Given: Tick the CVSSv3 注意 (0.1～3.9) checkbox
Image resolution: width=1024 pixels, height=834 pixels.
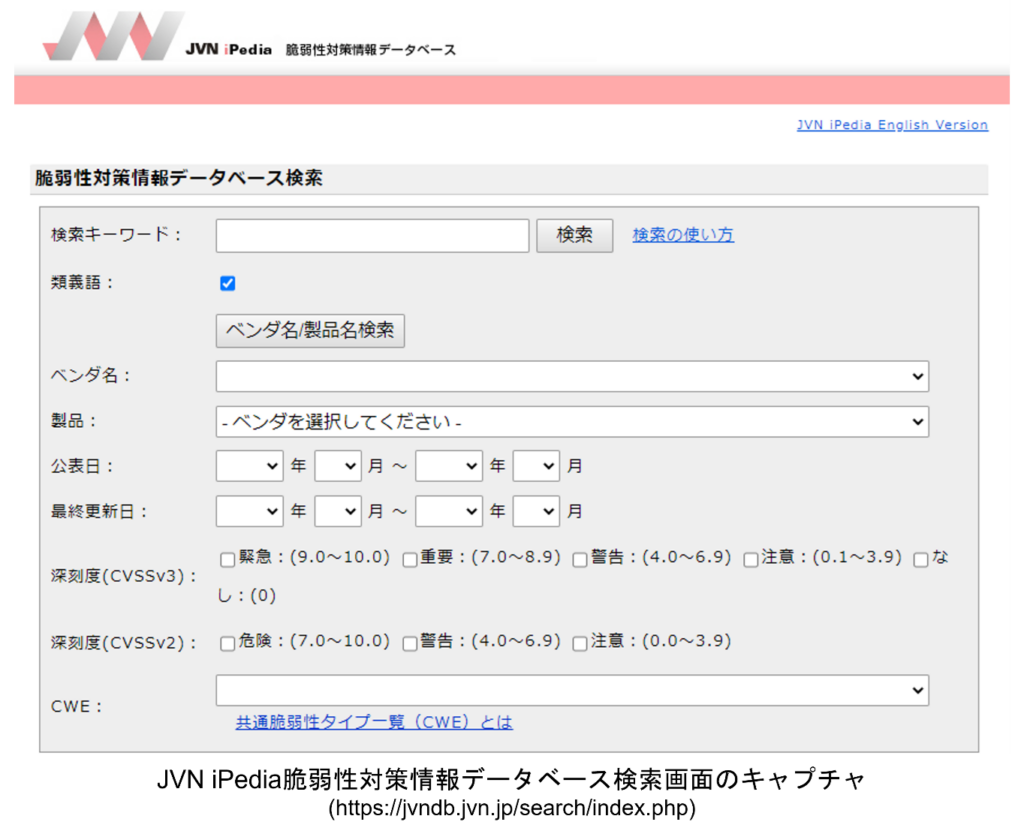Looking at the screenshot, I should click(x=751, y=560).
